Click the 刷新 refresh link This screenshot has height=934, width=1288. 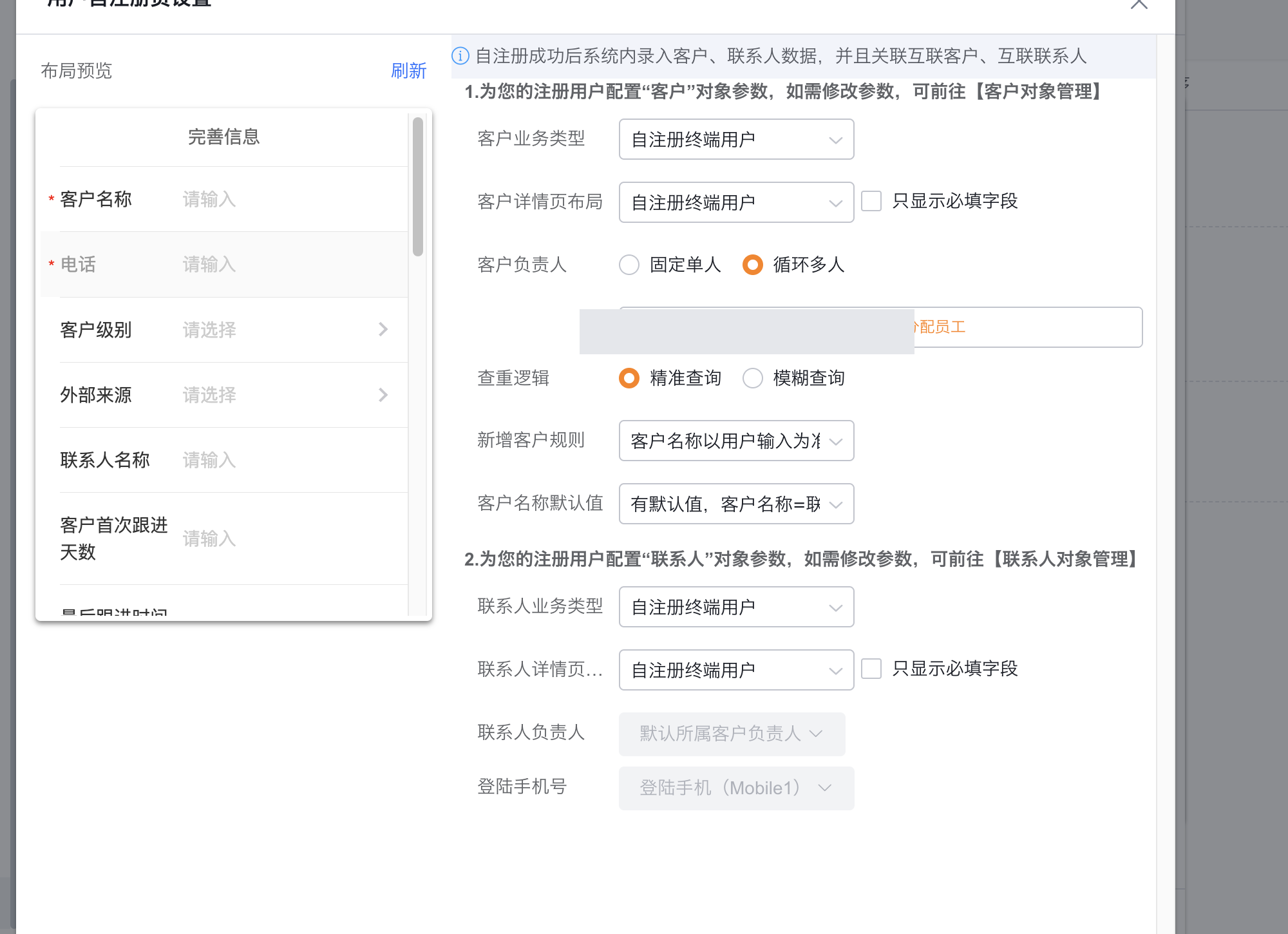pyautogui.click(x=408, y=71)
